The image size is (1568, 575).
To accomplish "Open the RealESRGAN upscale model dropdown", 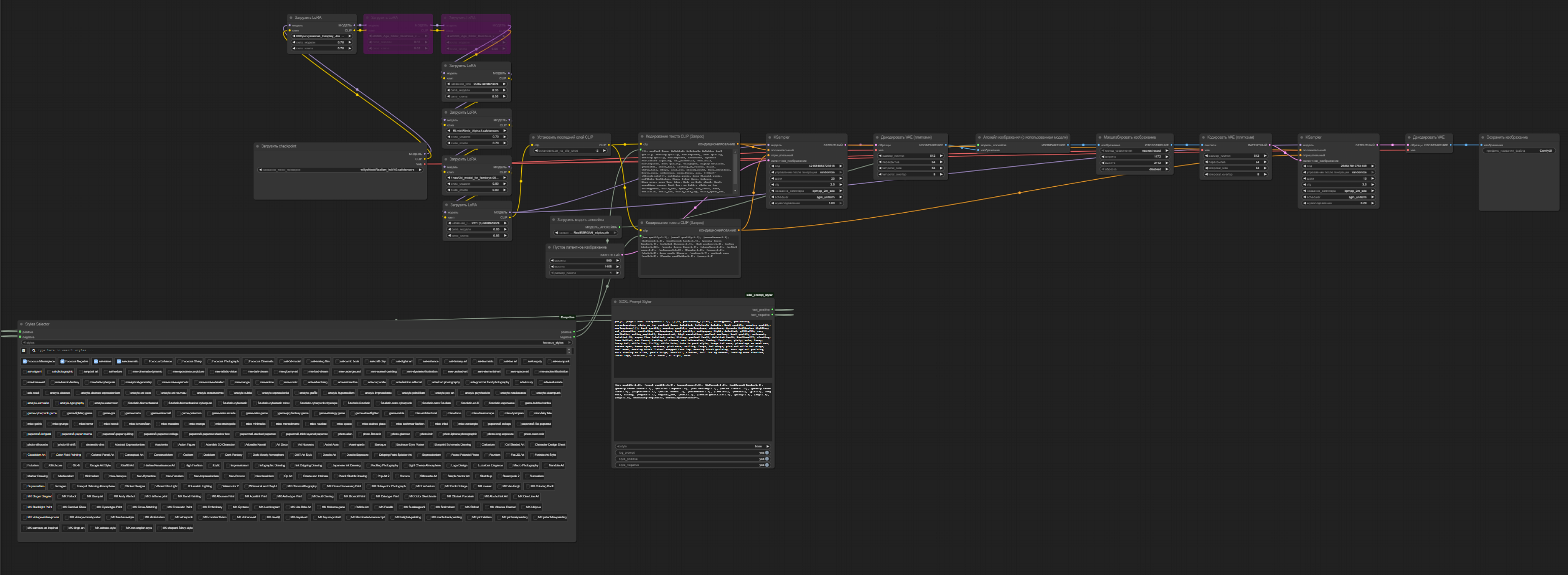I will click(586, 232).
